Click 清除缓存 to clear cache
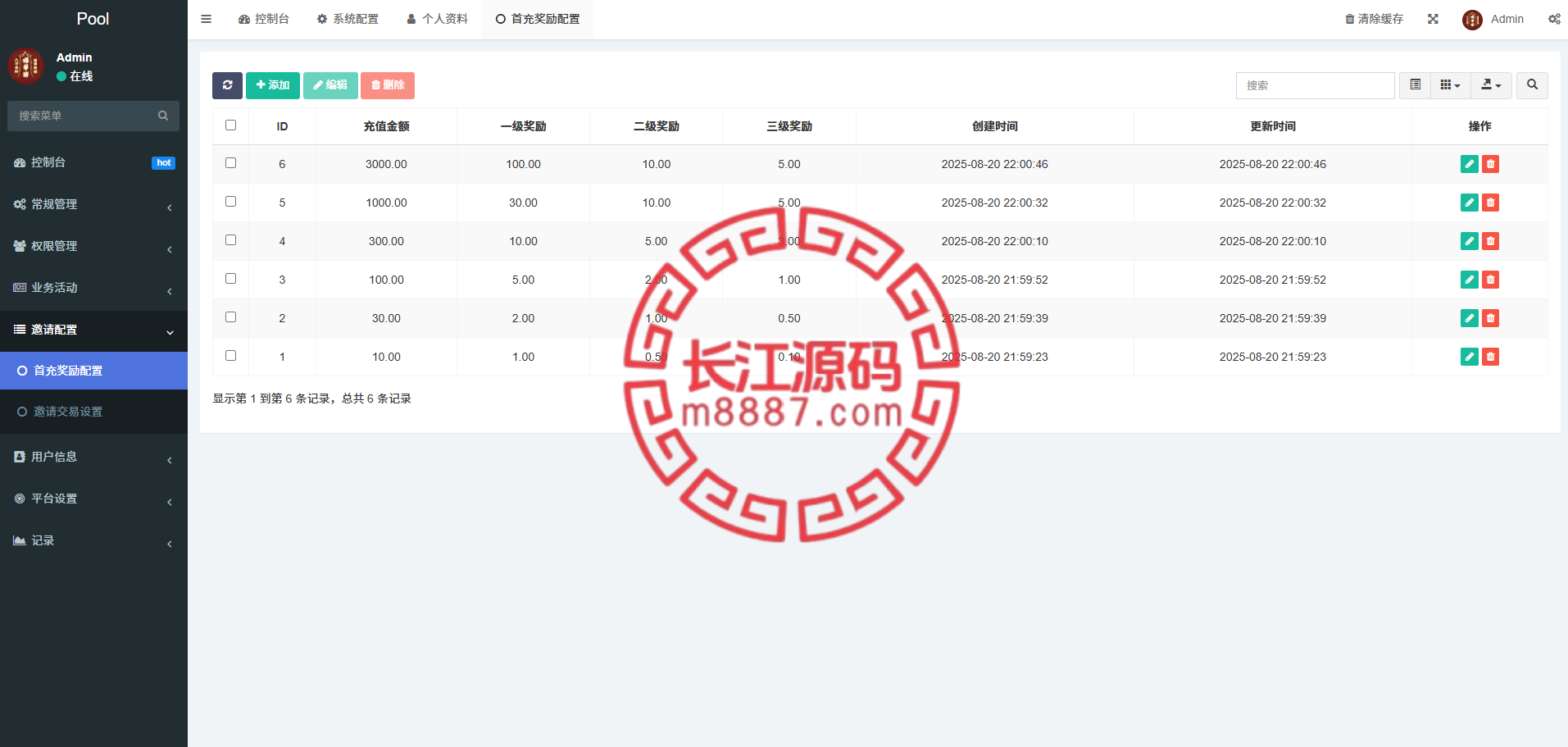Screen dimensions: 1568x747 click(1375, 19)
